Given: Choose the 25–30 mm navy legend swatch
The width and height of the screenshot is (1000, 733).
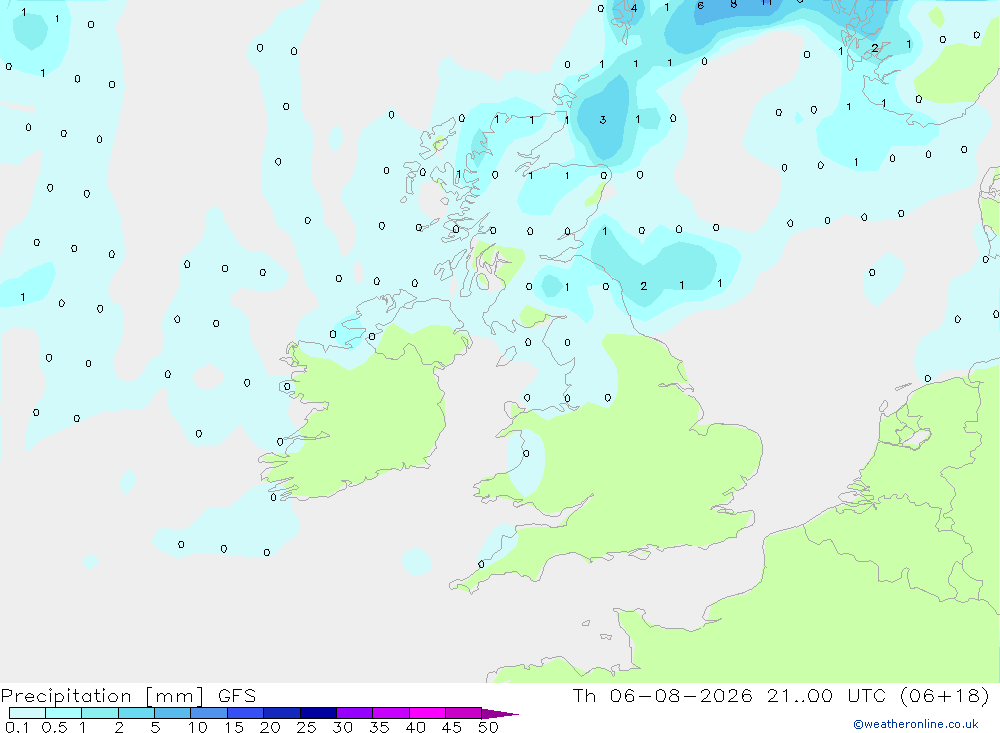Looking at the screenshot, I should [318, 713].
